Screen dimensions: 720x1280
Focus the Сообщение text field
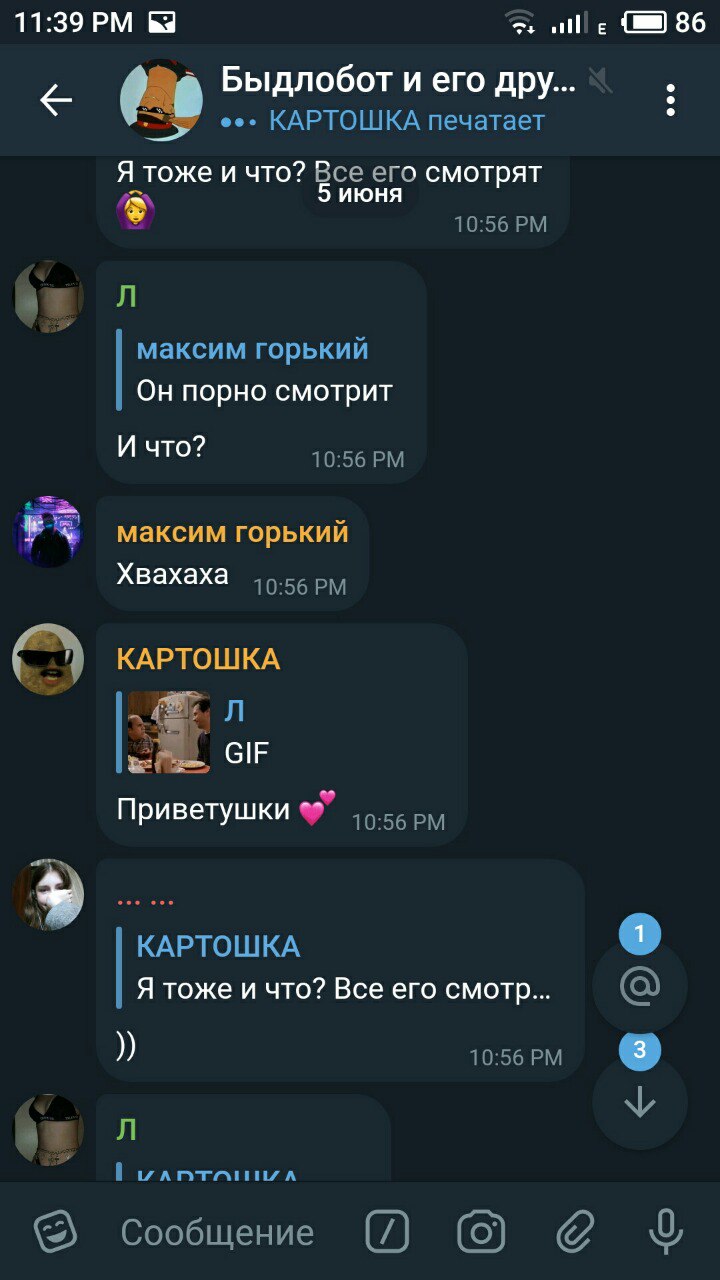pyautogui.click(x=217, y=1232)
